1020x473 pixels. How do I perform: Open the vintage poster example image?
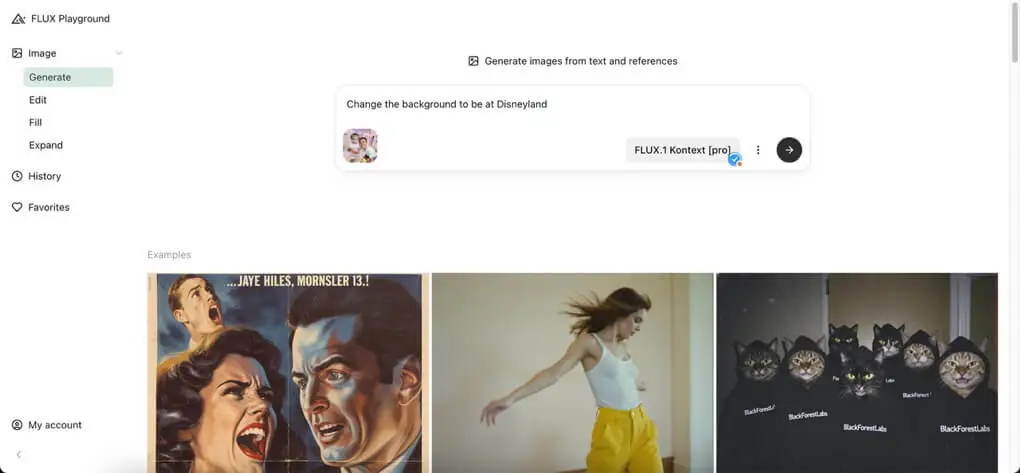[287, 372]
